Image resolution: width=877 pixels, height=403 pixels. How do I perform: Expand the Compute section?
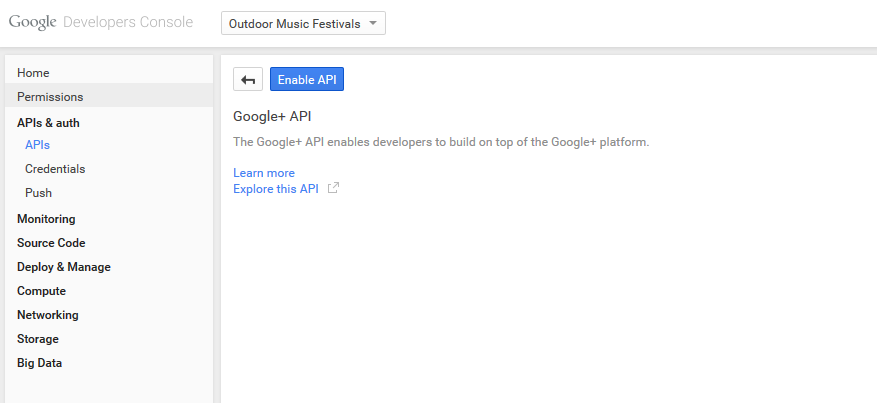click(x=41, y=291)
